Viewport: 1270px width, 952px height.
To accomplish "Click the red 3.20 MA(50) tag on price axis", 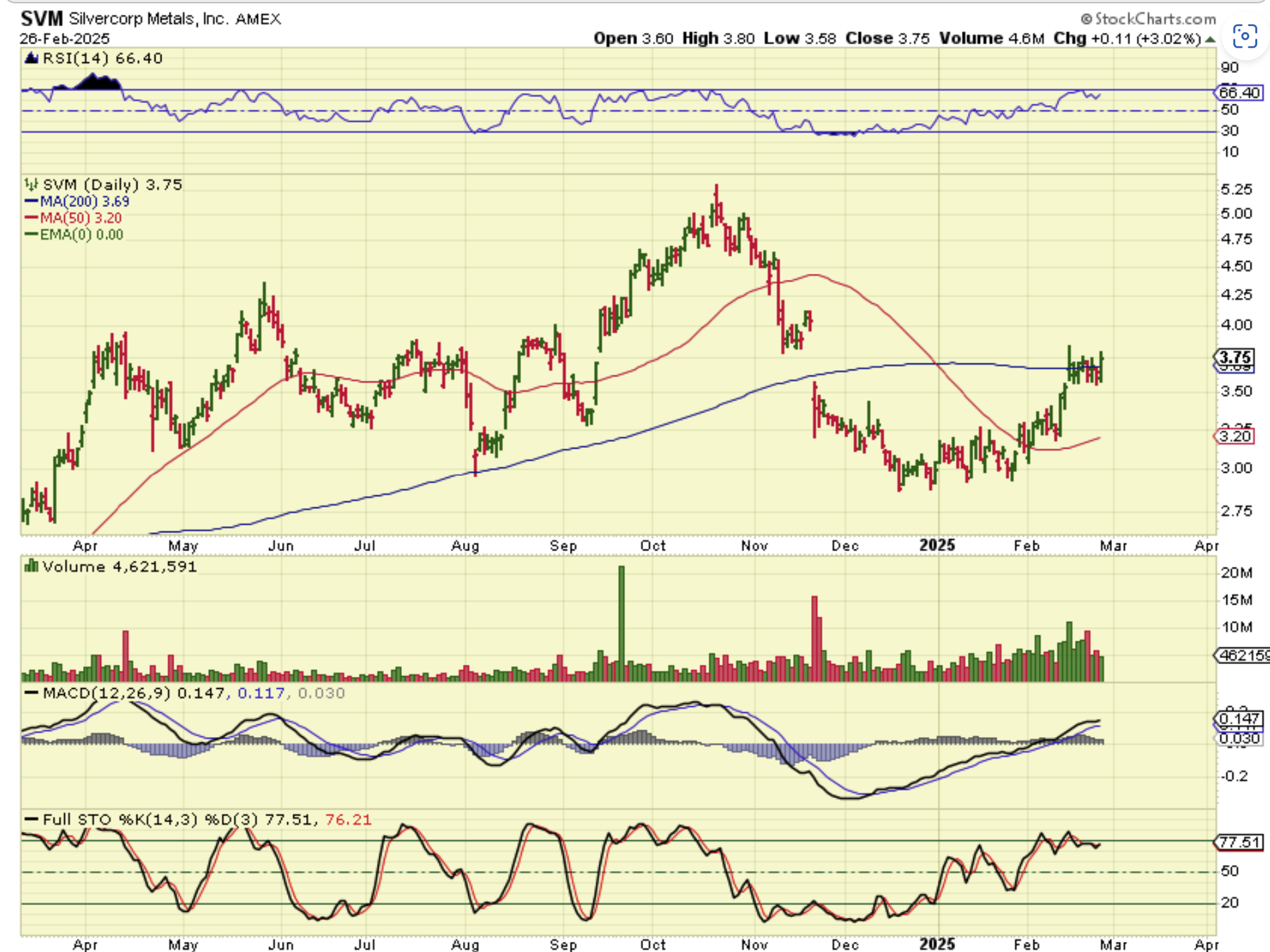I will pyautogui.click(x=1234, y=437).
